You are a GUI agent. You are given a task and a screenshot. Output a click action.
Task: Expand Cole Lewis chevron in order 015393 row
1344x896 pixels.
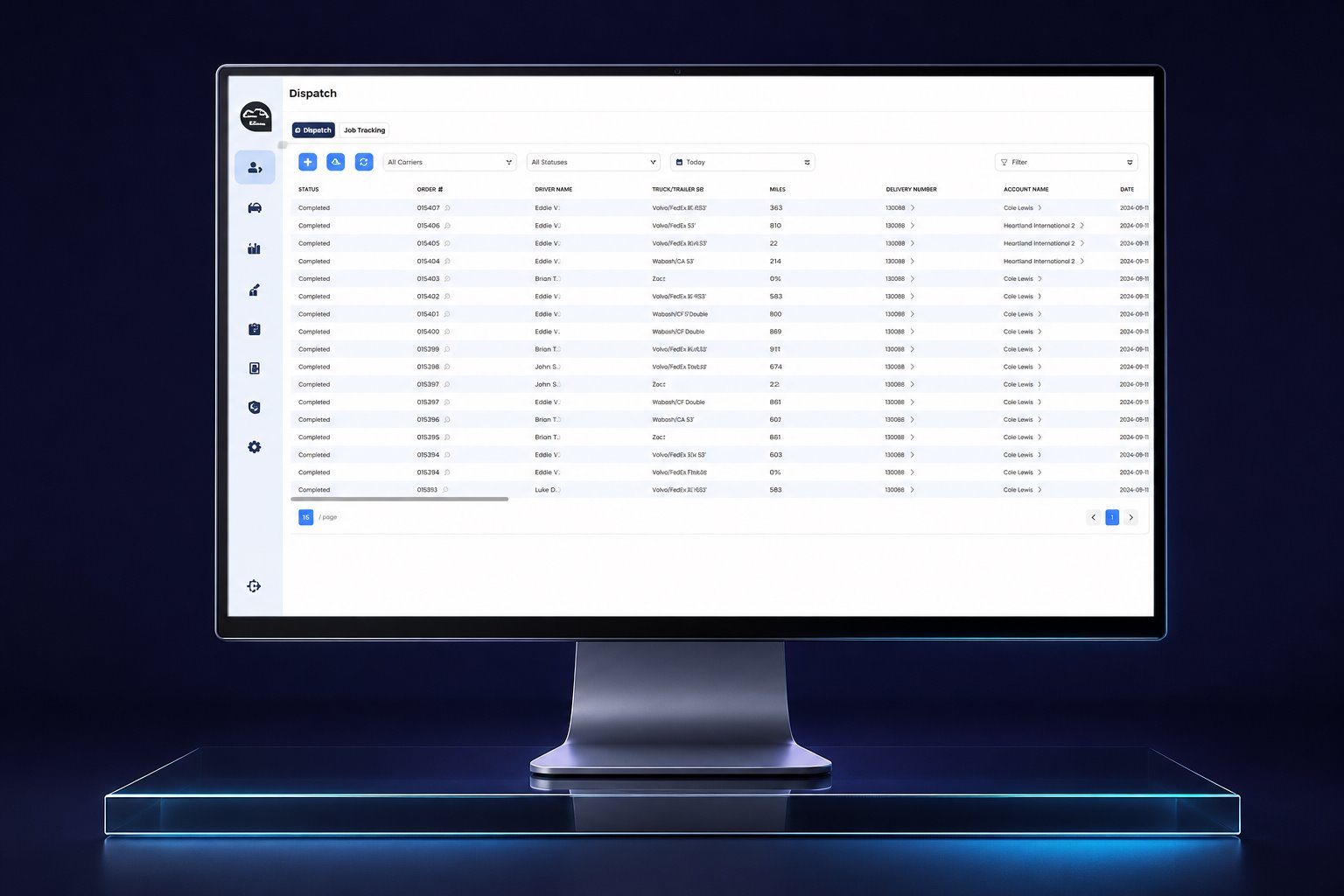pos(1039,490)
